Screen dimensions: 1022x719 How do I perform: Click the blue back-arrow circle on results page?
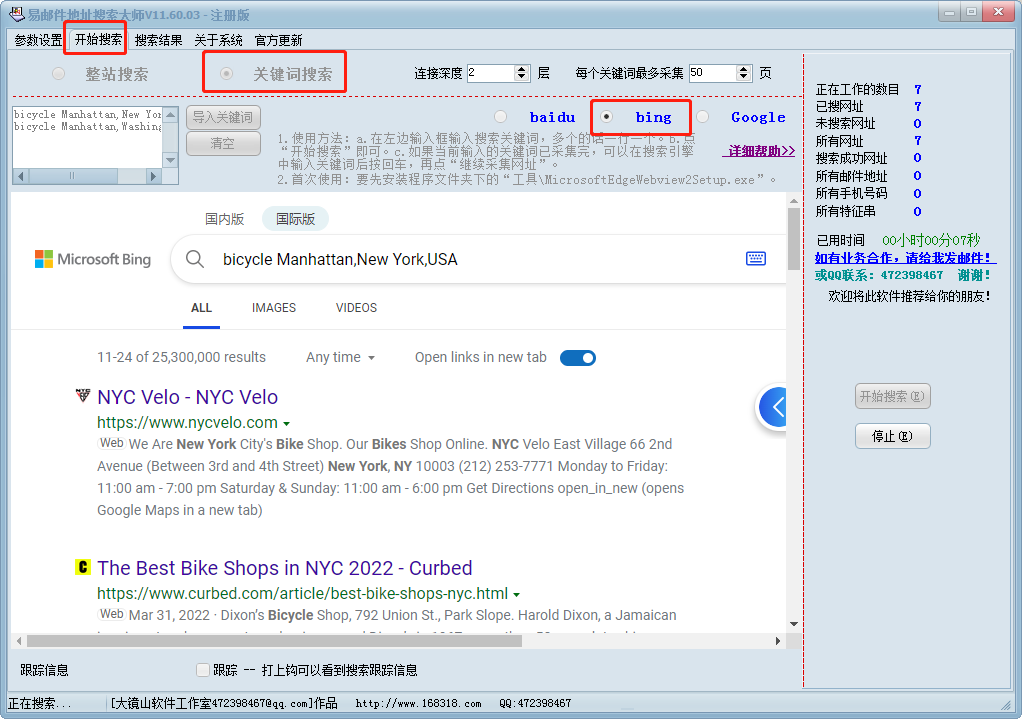tap(772, 407)
